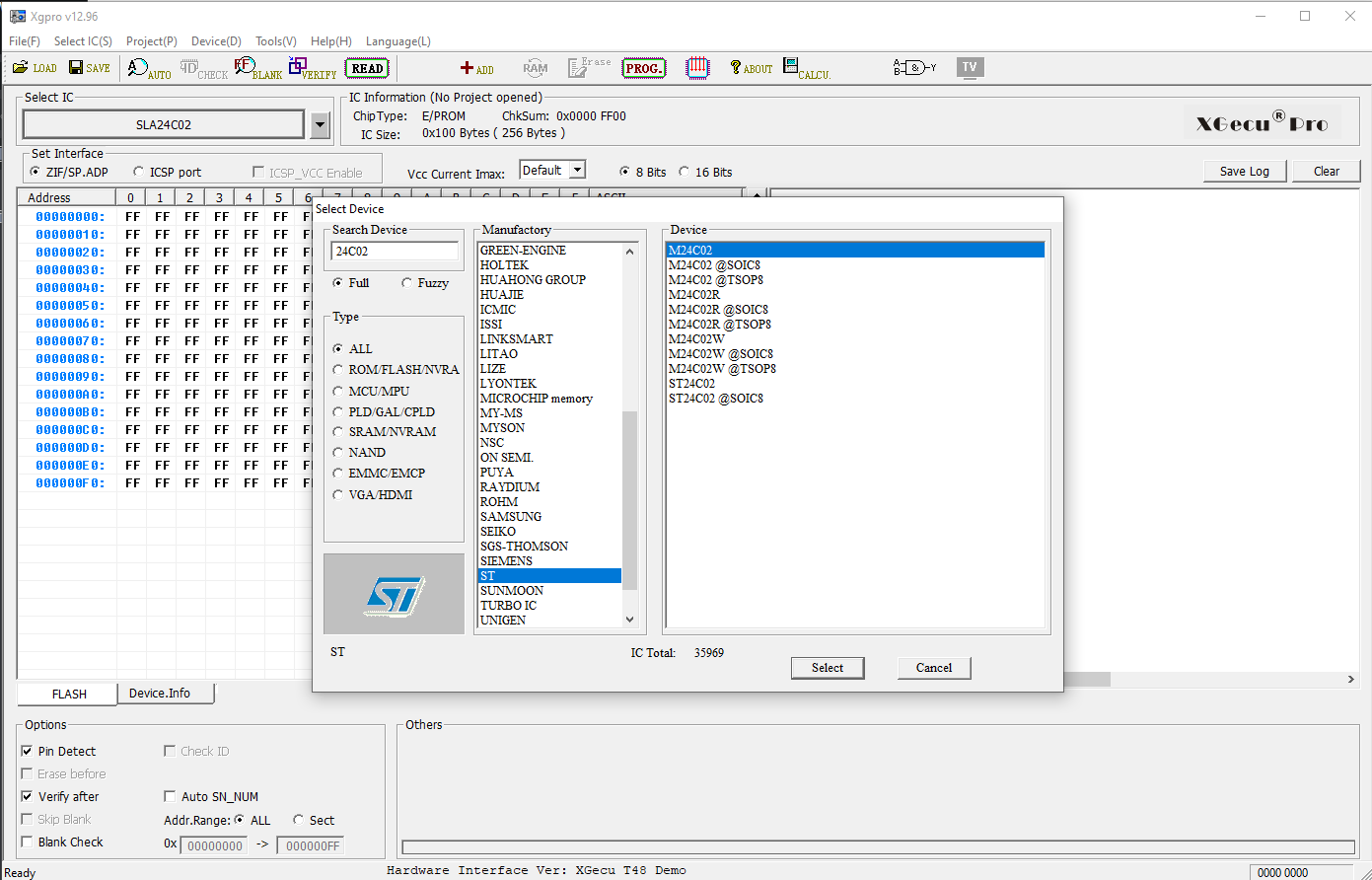Open the Help(H) menu

pos(331,41)
